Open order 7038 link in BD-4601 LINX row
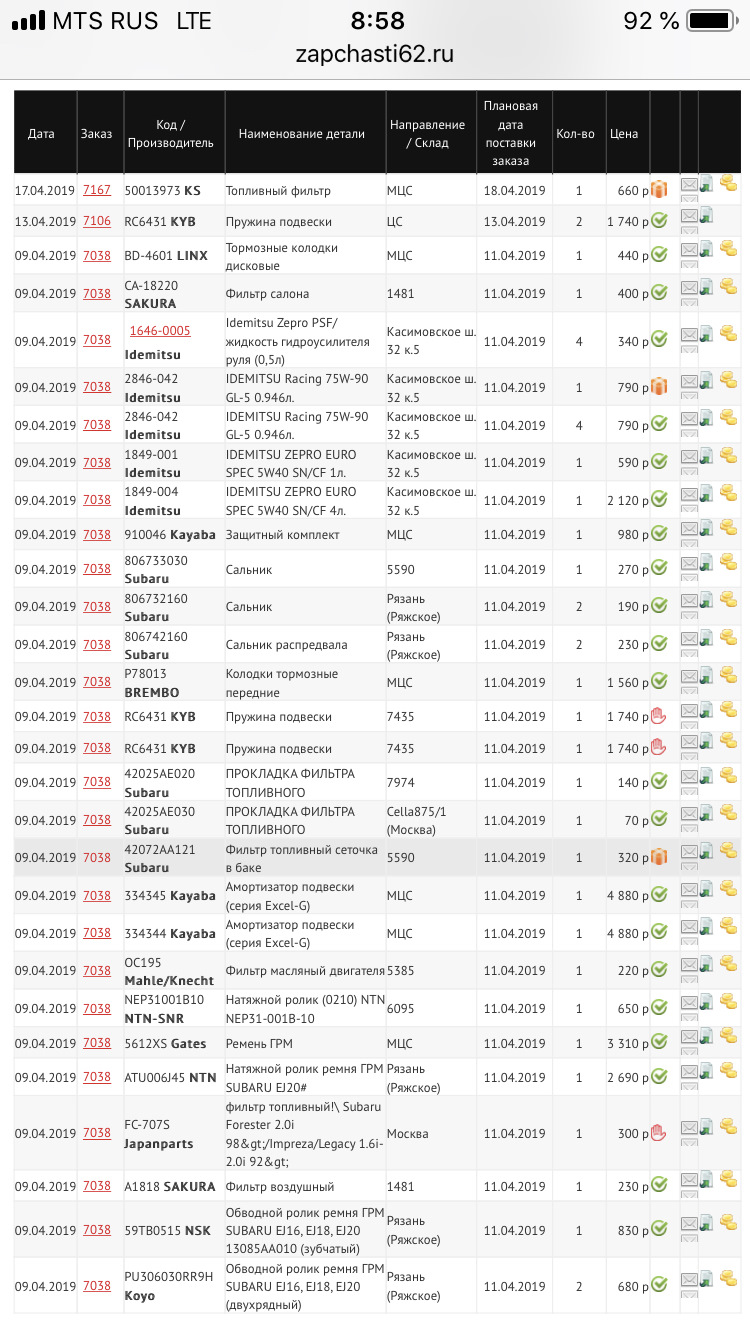This screenshot has width=750, height=1334. 97,255
